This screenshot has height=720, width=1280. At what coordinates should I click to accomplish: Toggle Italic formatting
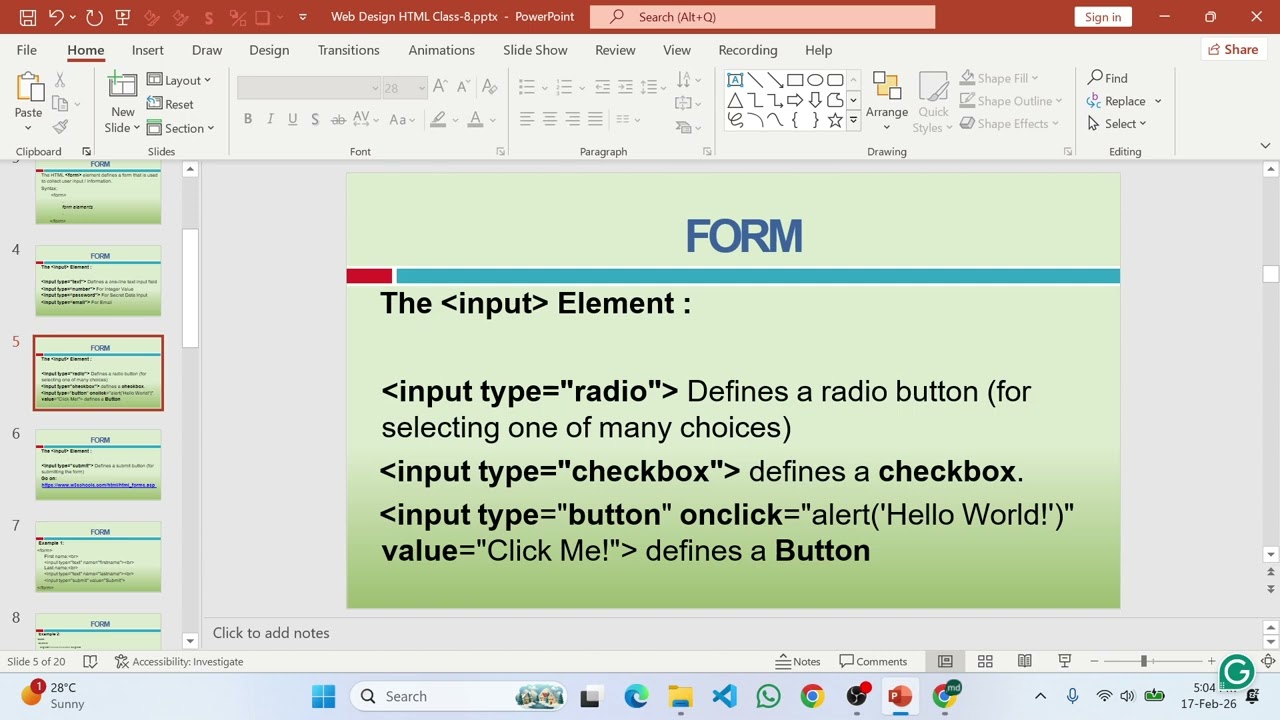(x=270, y=120)
